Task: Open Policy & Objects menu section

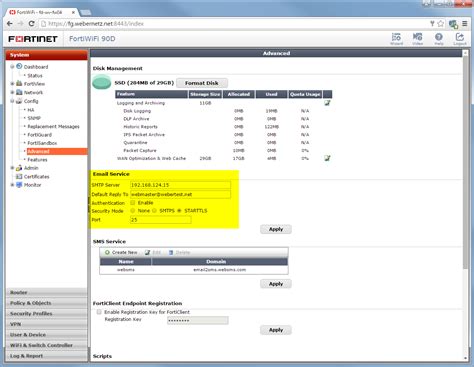Action: [47, 303]
